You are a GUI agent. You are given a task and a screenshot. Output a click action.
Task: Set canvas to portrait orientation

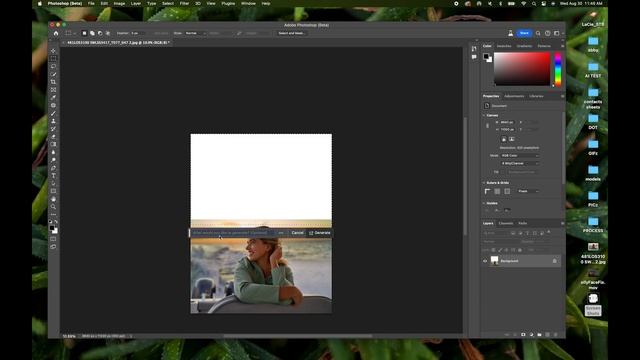[x=504, y=139]
